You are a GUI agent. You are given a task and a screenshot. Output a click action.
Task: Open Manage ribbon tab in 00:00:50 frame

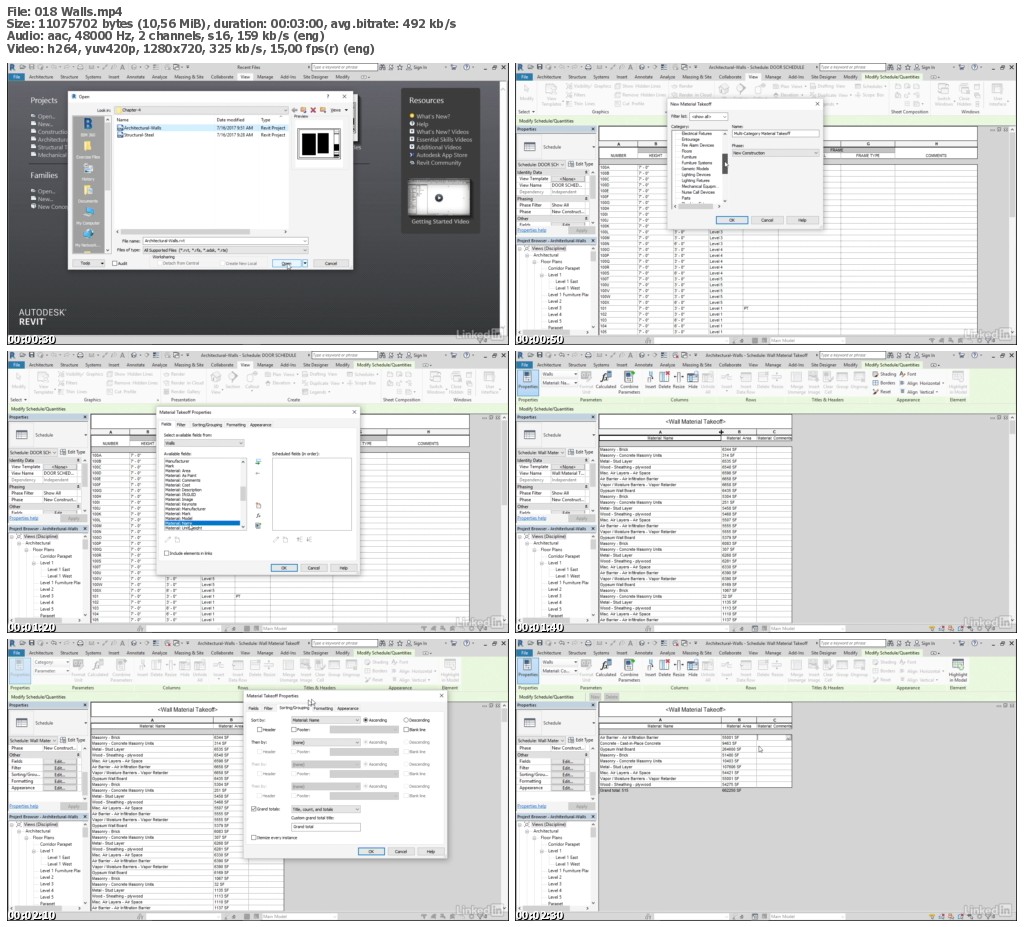tap(773, 76)
